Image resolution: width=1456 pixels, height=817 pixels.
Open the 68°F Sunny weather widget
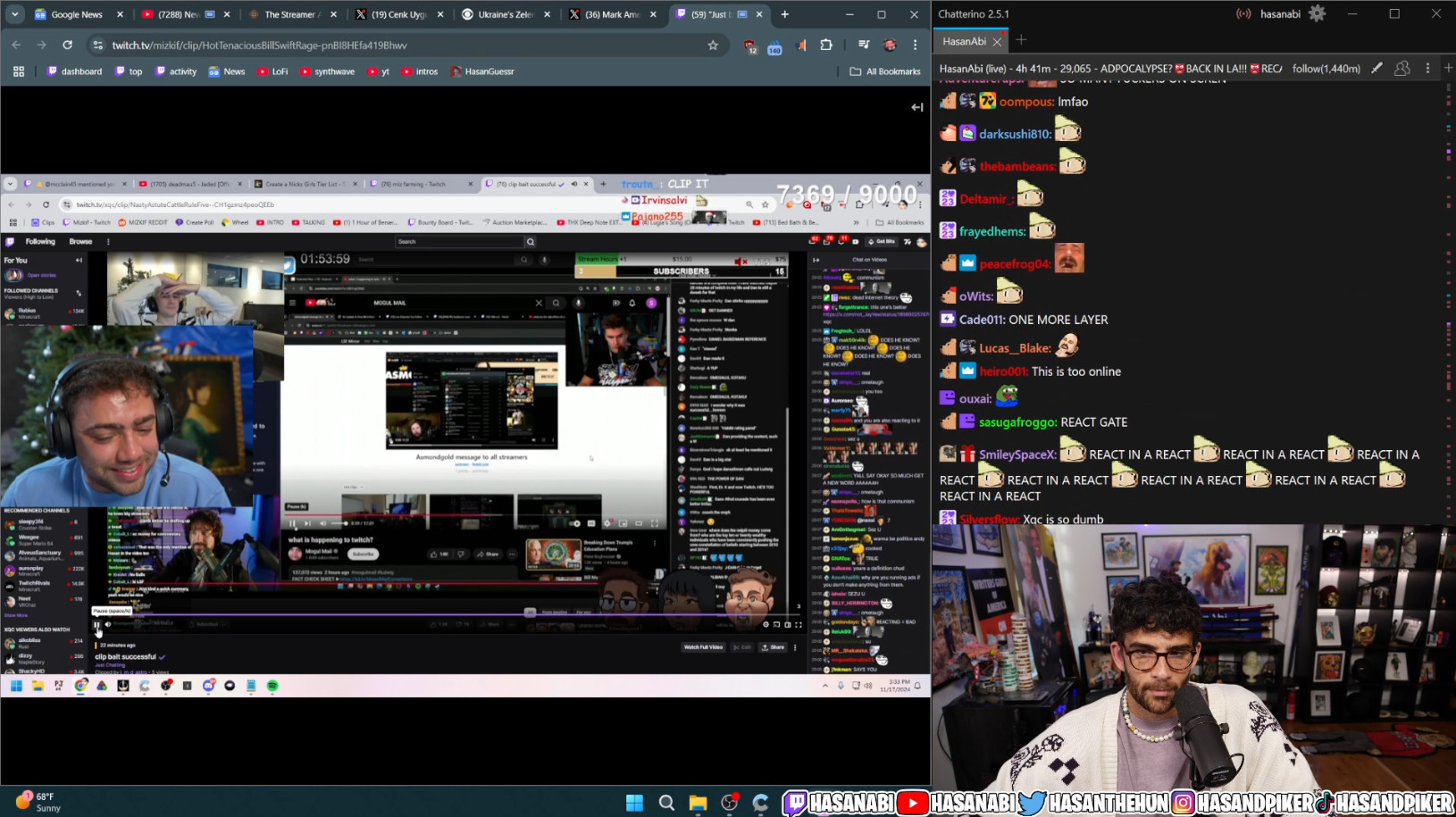38,802
